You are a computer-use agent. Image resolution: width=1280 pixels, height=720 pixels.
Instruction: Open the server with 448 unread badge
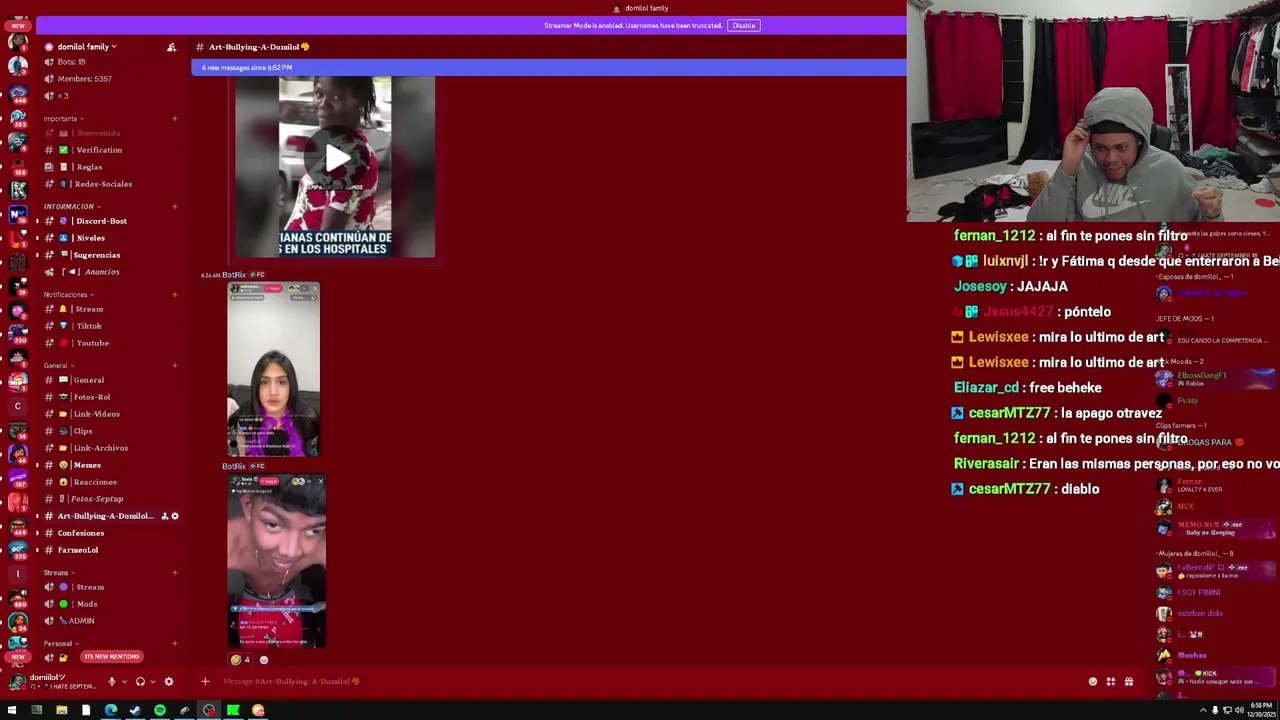pos(17,92)
